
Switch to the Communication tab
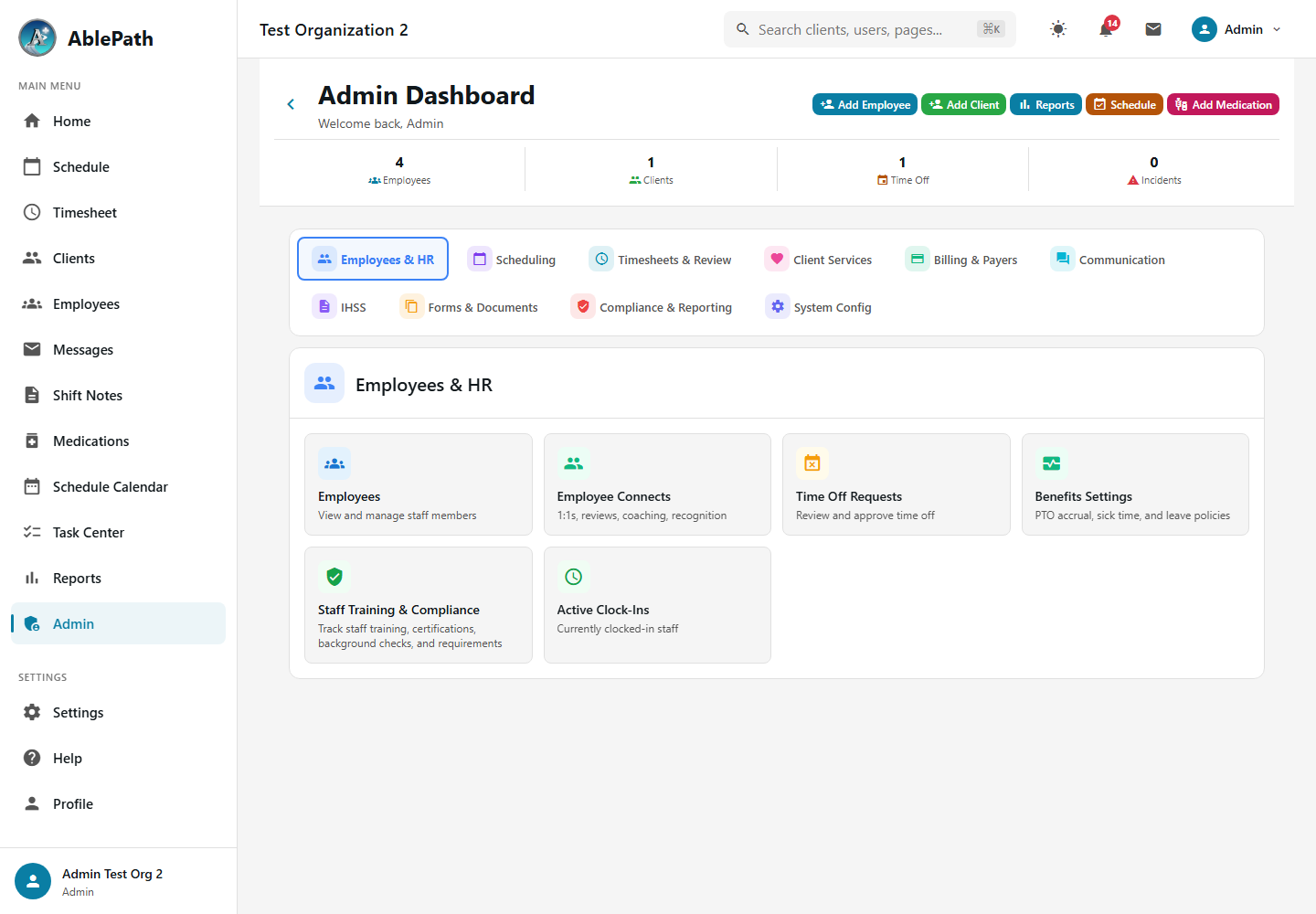pyautogui.click(x=1108, y=260)
